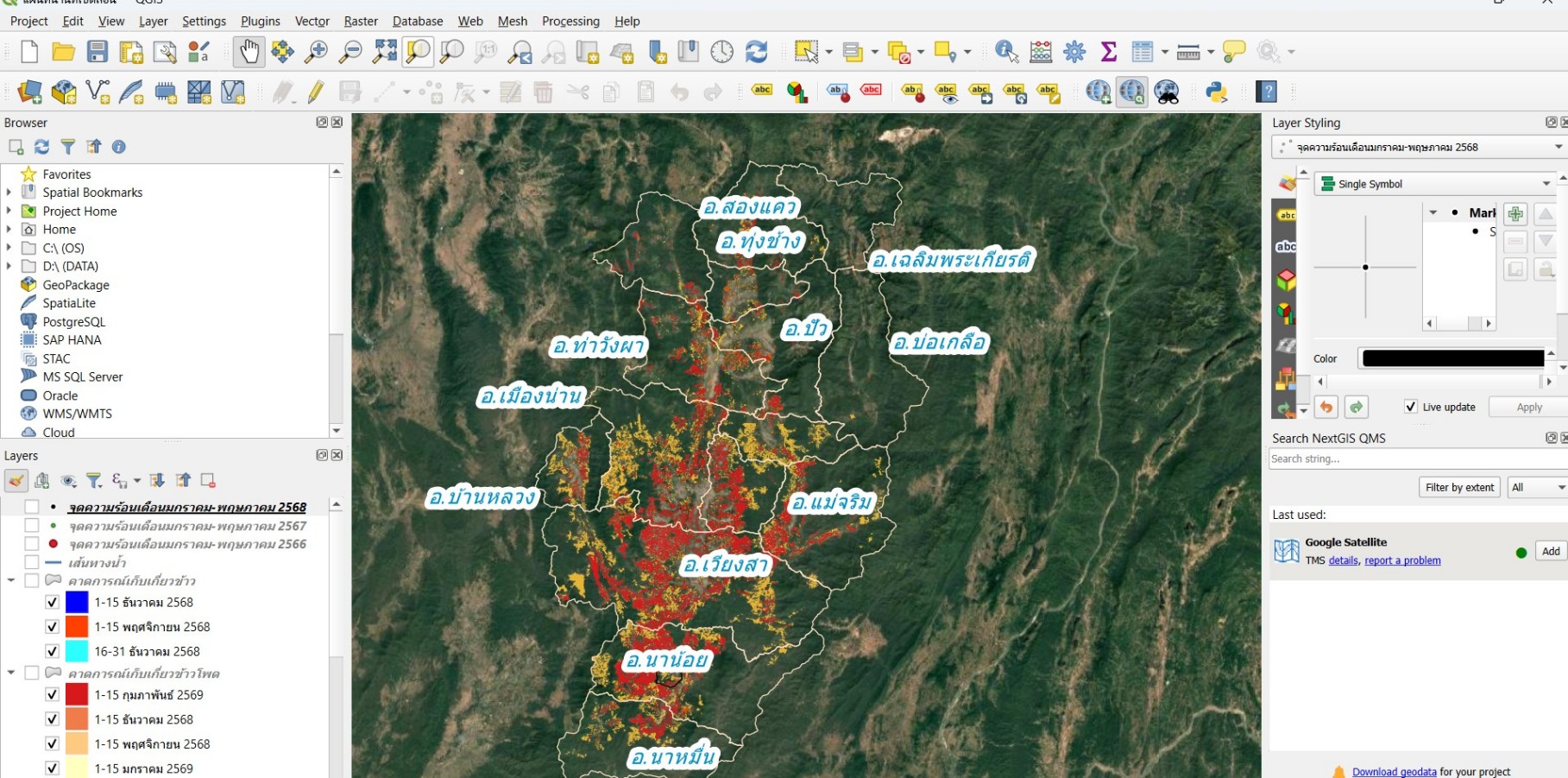1568x778 pixels.
Task: Click the Filter by extent button
Action: pos(1459,488)
